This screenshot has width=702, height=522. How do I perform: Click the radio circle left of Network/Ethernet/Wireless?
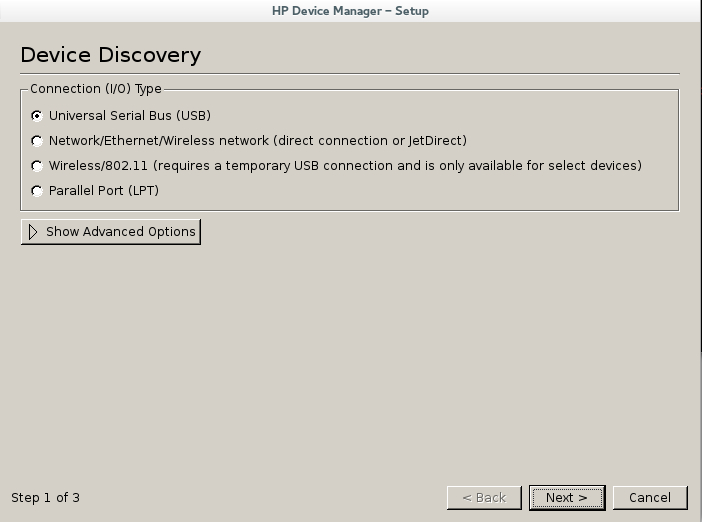click(x=37, y=141)
